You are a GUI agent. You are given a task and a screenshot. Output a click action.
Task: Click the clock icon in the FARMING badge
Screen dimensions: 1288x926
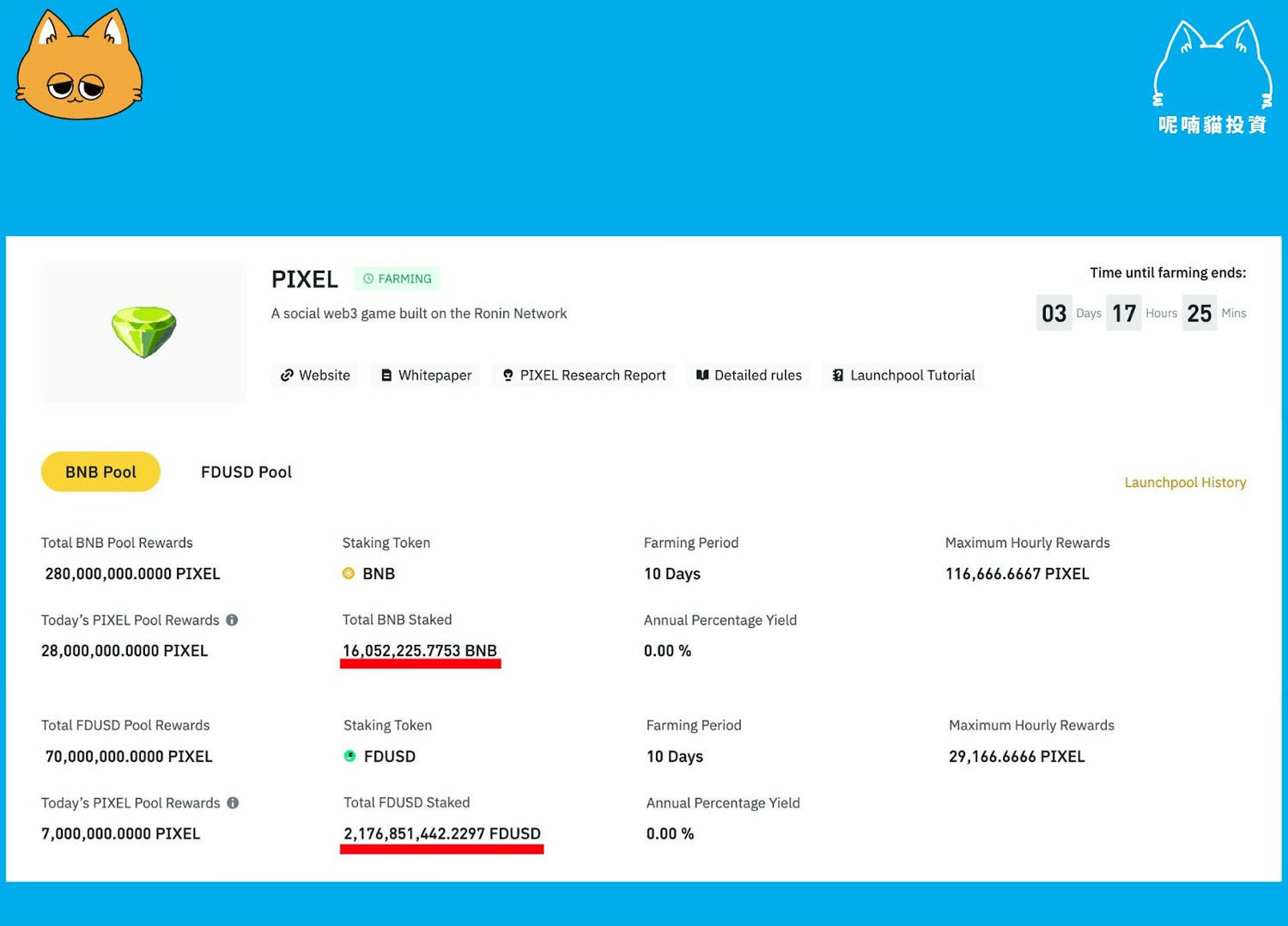tap(368, 279)
